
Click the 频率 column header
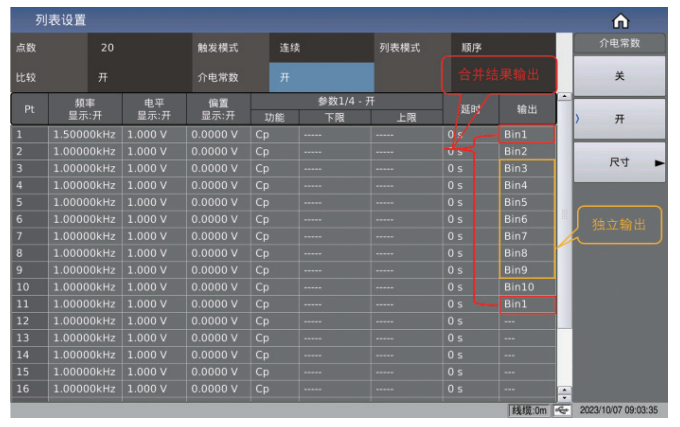click(x=85, y=108)
